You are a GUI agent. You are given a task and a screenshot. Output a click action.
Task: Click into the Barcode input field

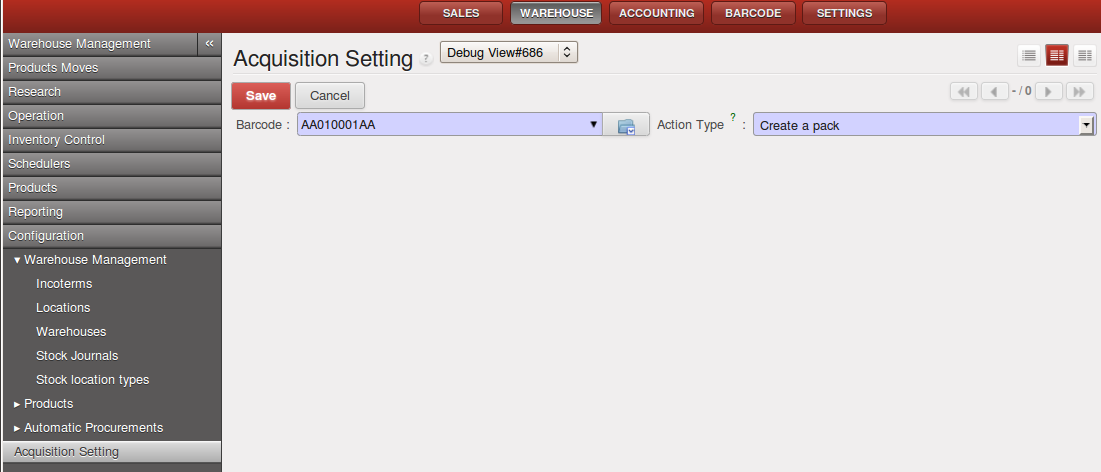440,125
